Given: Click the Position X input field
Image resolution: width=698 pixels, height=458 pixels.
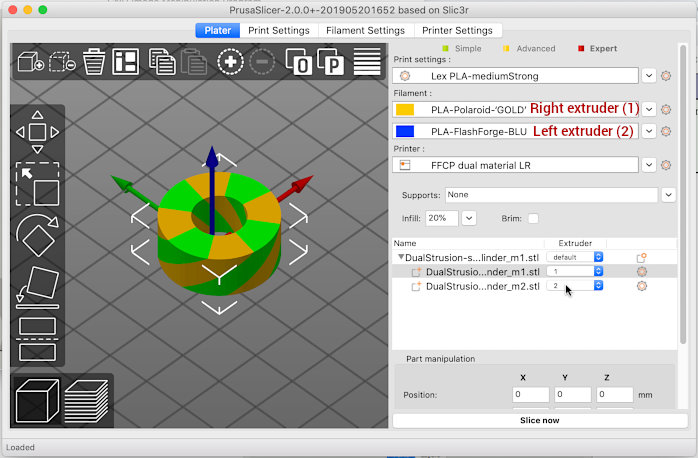Looking at the screenshot, I should coord(531,394).
